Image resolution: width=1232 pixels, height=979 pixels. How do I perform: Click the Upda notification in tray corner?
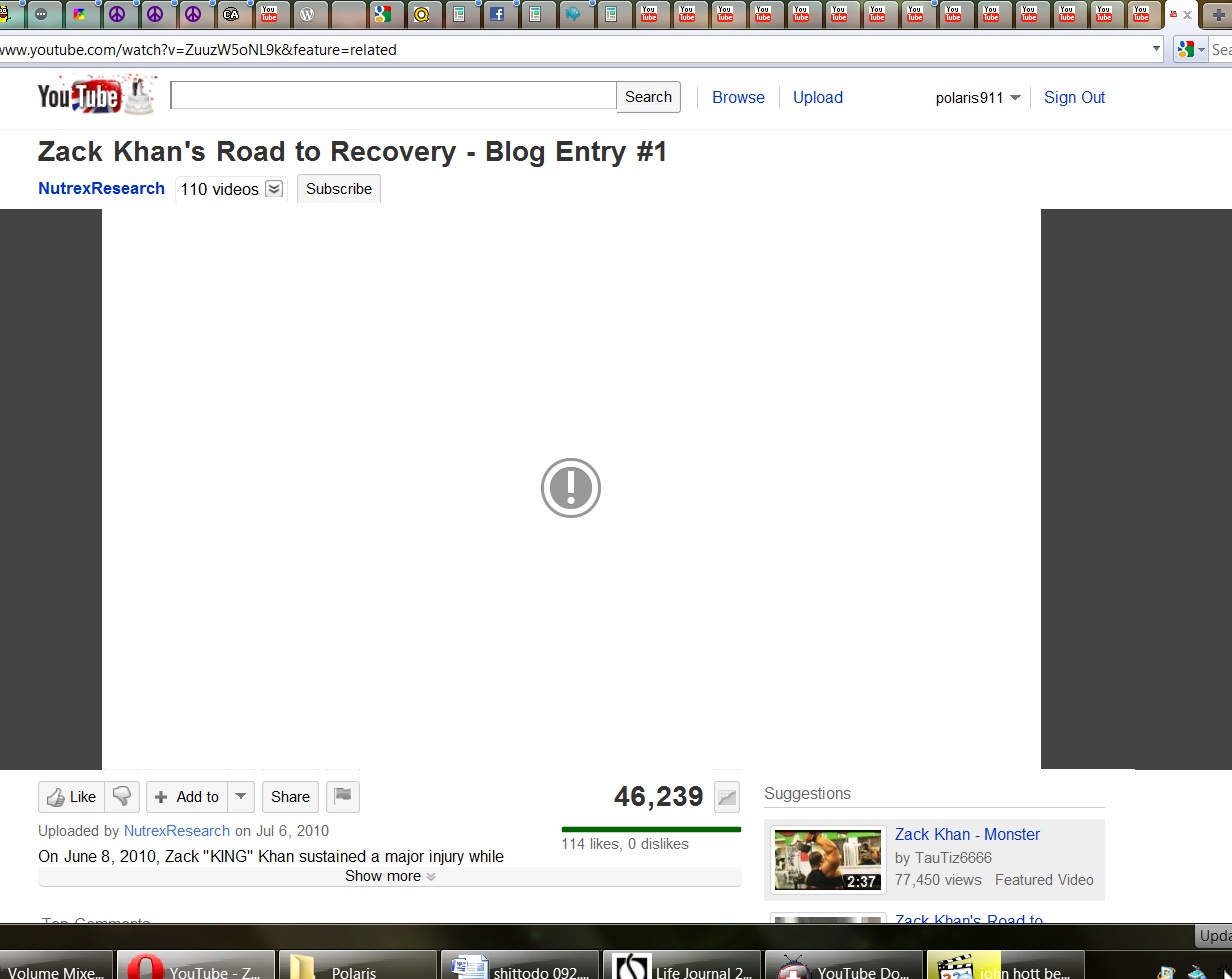tap(1214, 936)
